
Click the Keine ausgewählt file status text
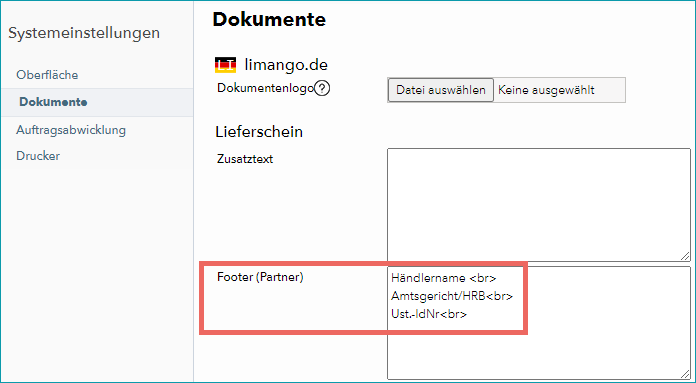546,91
